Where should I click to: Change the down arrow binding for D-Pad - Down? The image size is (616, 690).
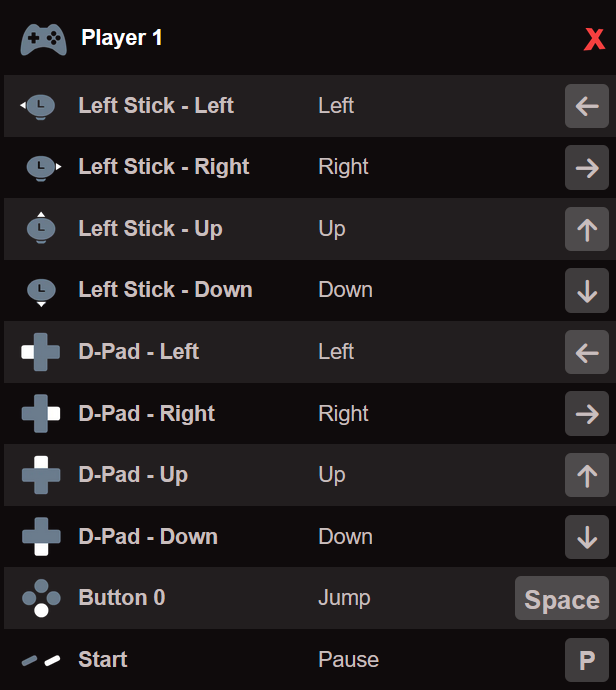[587, 537]
